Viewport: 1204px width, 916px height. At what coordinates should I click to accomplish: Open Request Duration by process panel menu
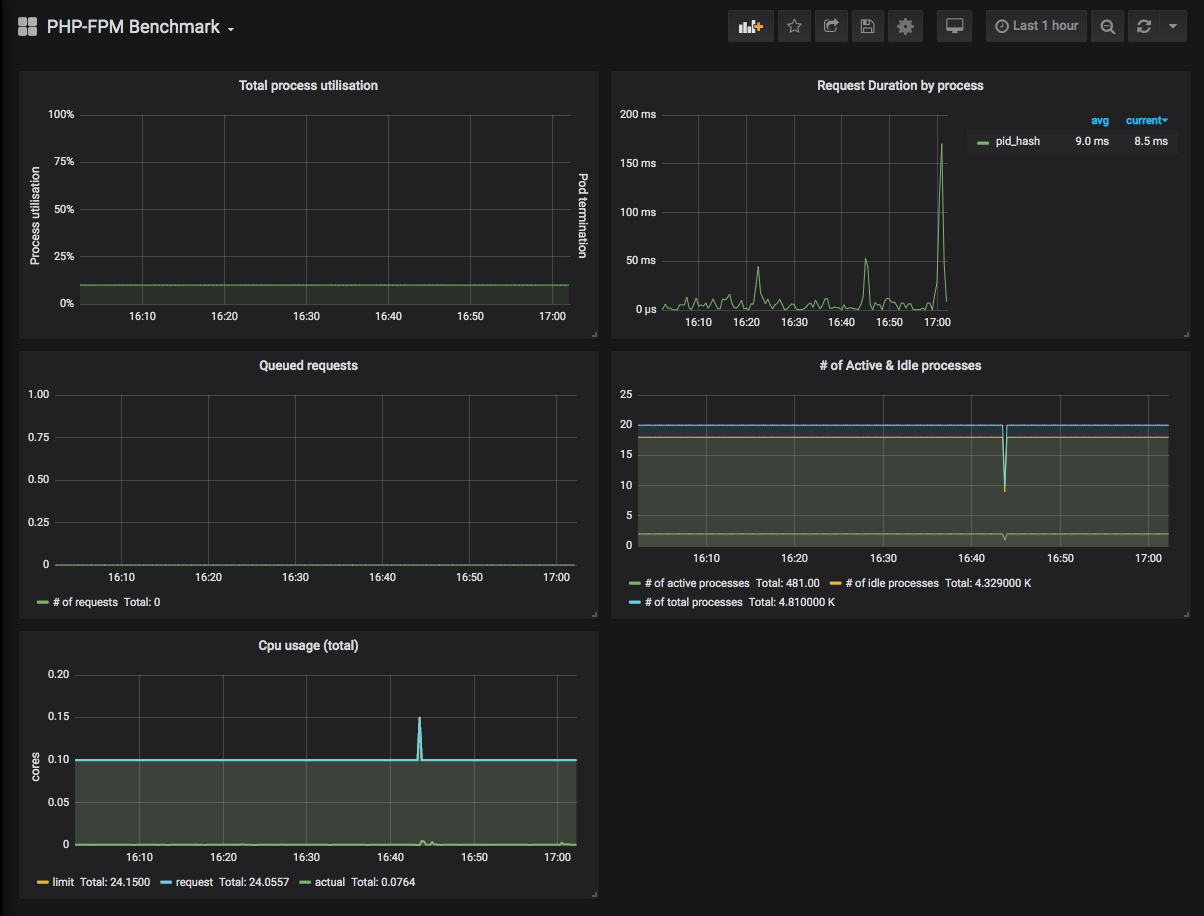[x=900, y=86]
